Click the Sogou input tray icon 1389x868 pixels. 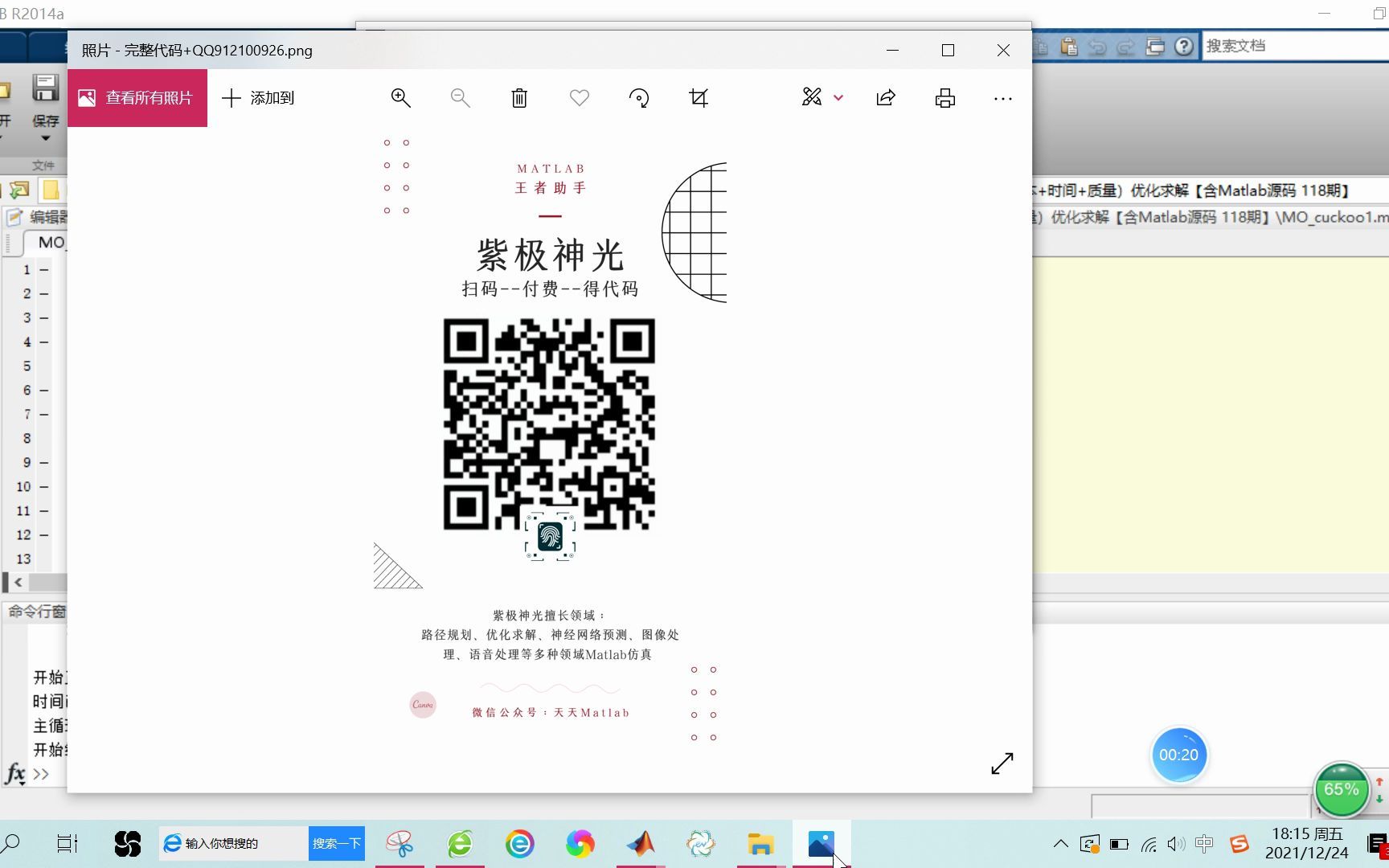[x=1239, y=844]
